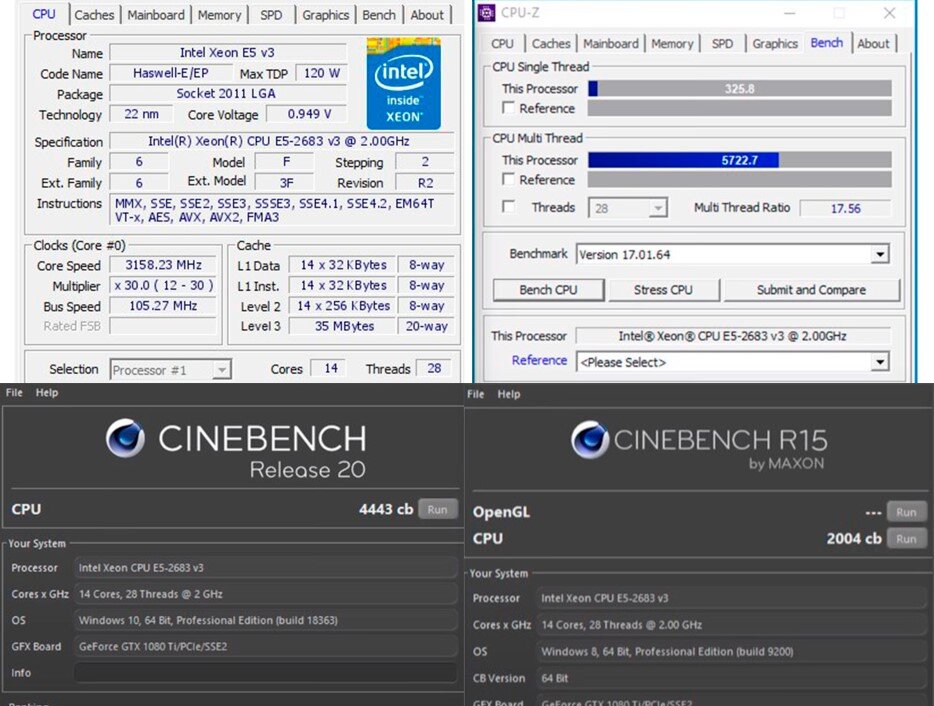934x706 pixels.
Task: Click the Bus Speed value 105.27 MHz
Action: coord(163,306)
